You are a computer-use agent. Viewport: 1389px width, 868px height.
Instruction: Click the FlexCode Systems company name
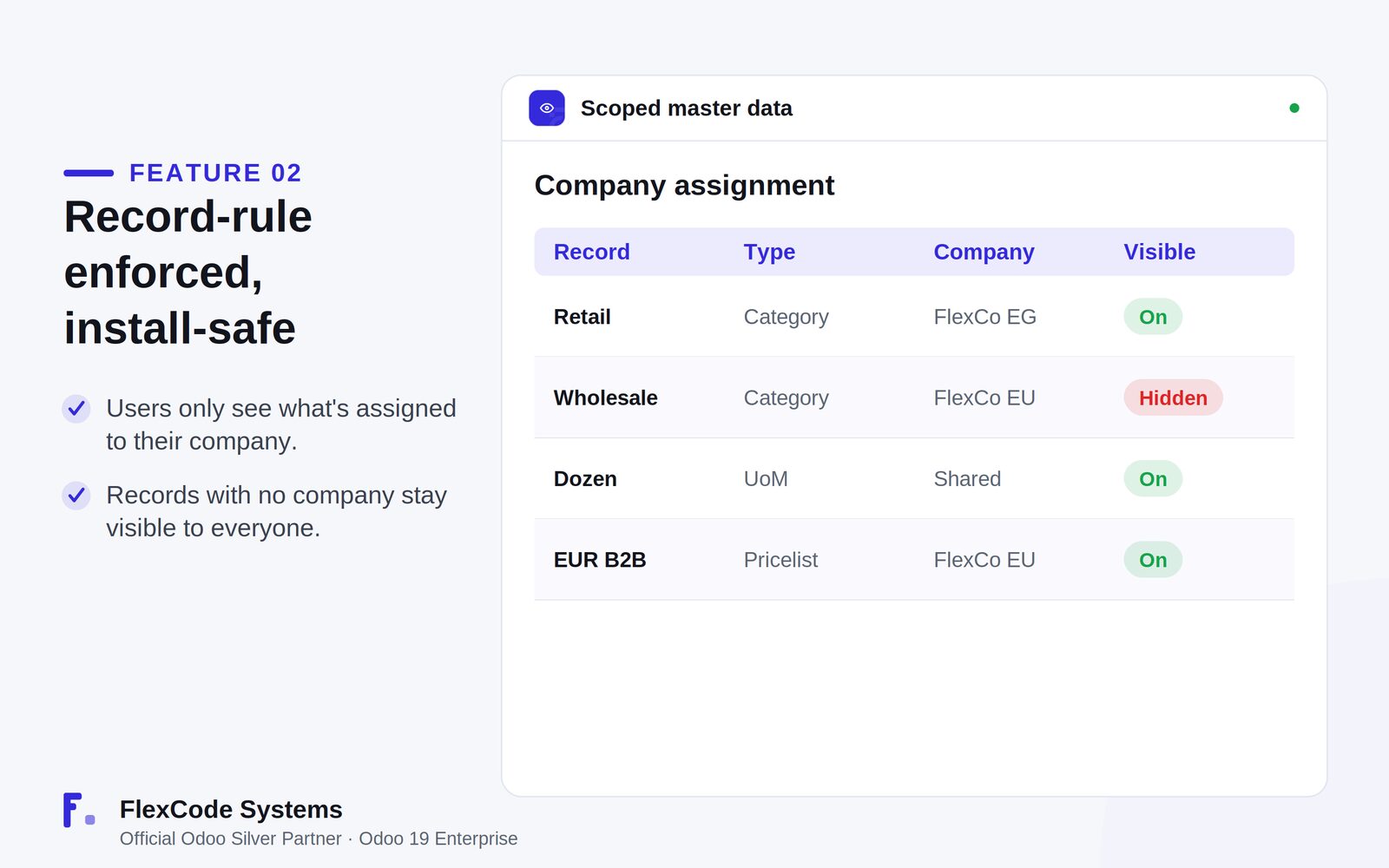click(x=231, y=809)
